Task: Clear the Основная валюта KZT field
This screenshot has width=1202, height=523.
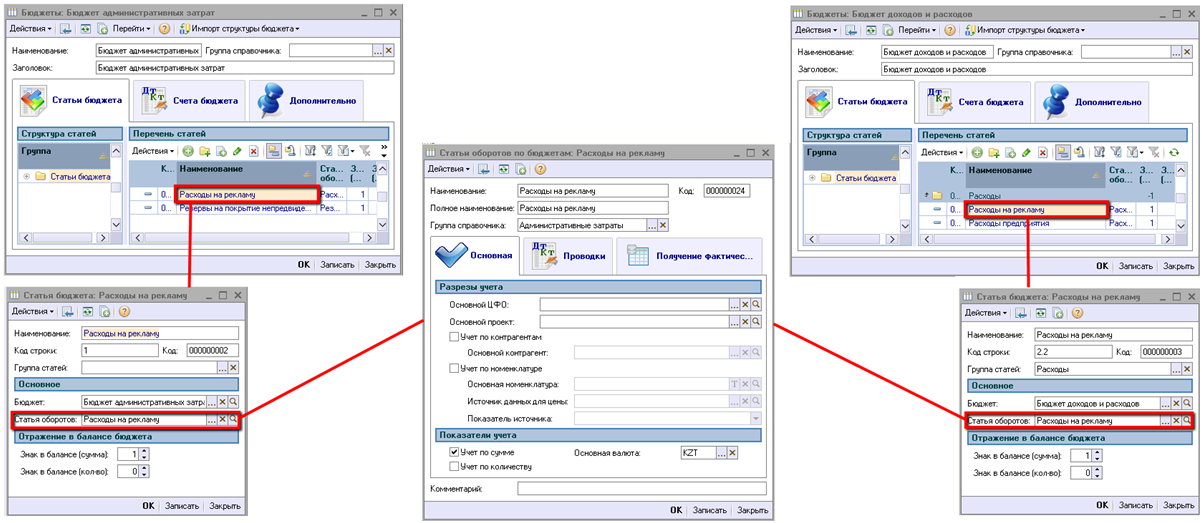Action: click(x=732, y=453)
